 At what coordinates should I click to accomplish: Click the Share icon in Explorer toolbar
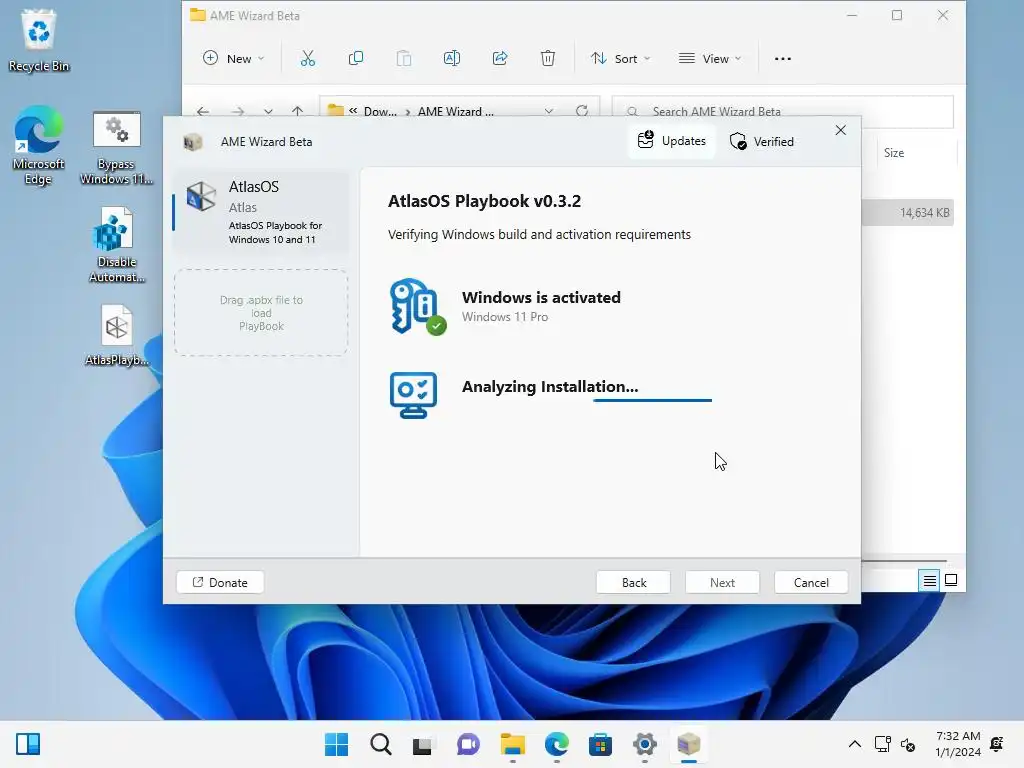click(x=500, y=59)
